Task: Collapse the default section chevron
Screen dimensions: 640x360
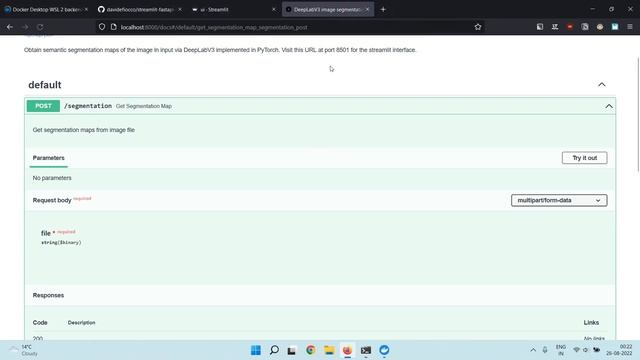Action: [x=602, y=84]
